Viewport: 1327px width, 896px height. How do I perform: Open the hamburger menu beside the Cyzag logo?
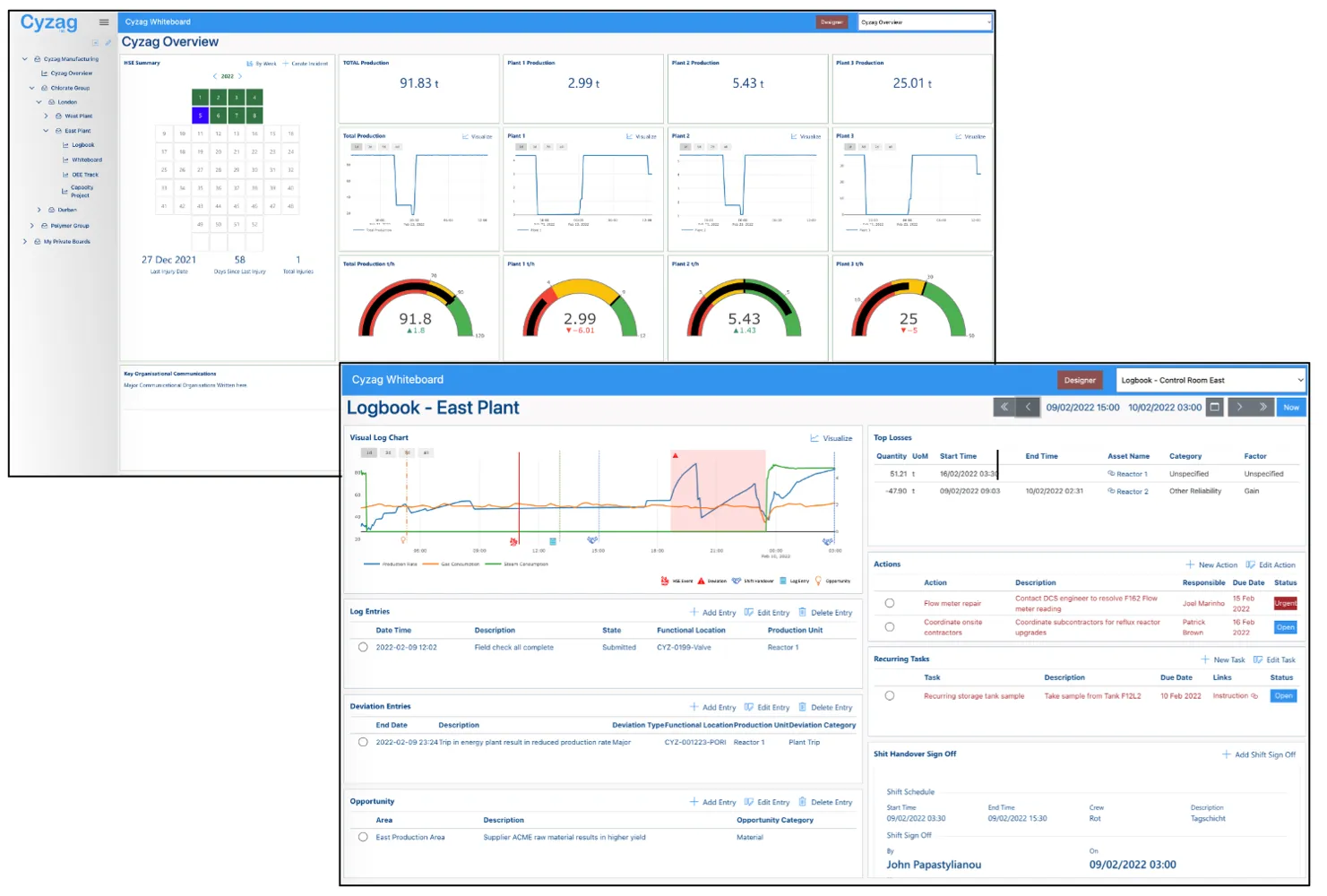coord(104,22)
